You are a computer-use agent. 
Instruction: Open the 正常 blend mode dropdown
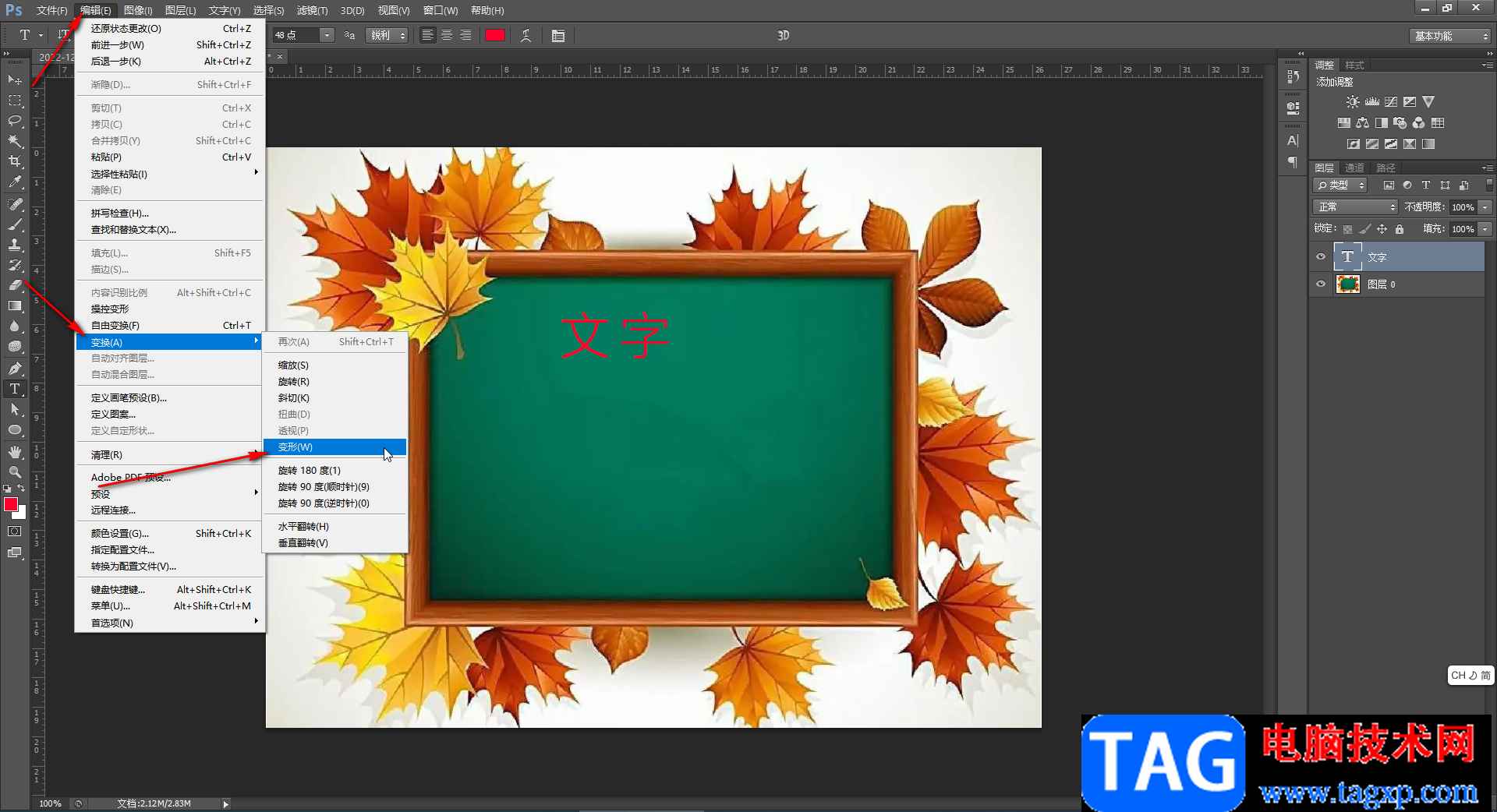[x=1356, y=207]
